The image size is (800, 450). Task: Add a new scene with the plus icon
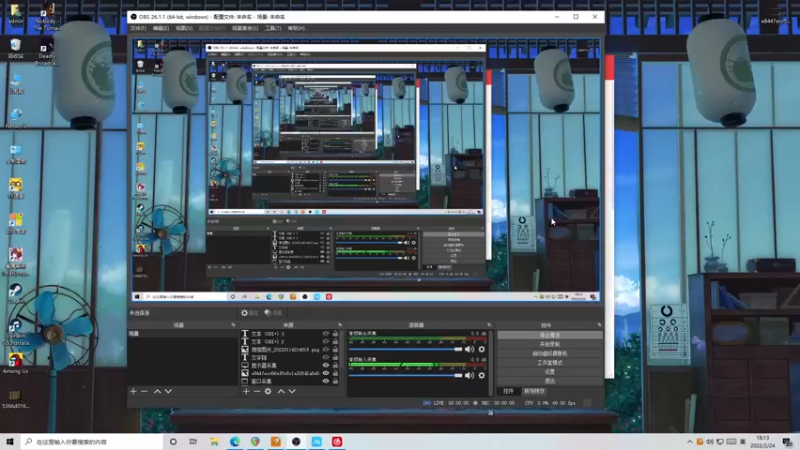point(133,391)
